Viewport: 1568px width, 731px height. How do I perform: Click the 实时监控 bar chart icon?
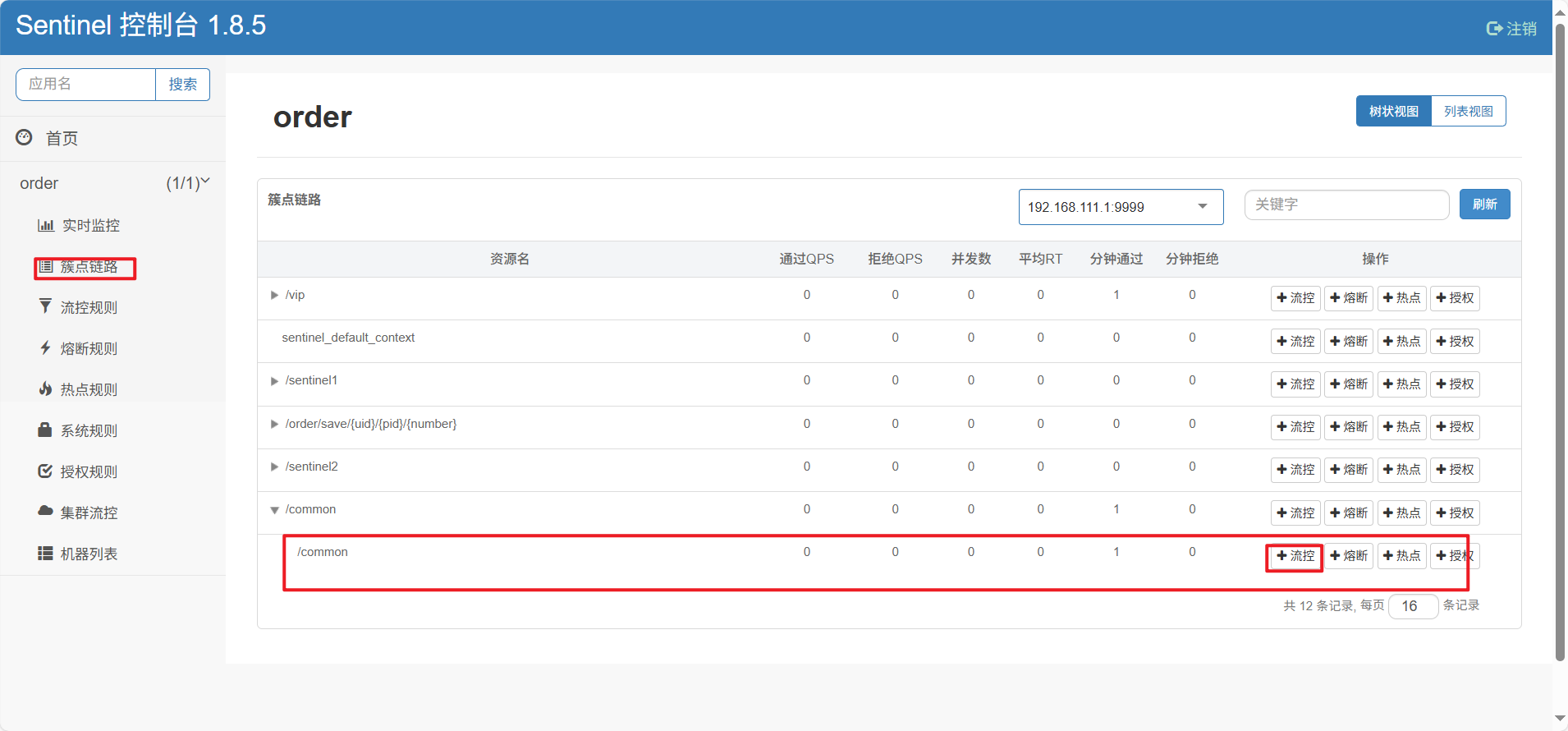46,225
